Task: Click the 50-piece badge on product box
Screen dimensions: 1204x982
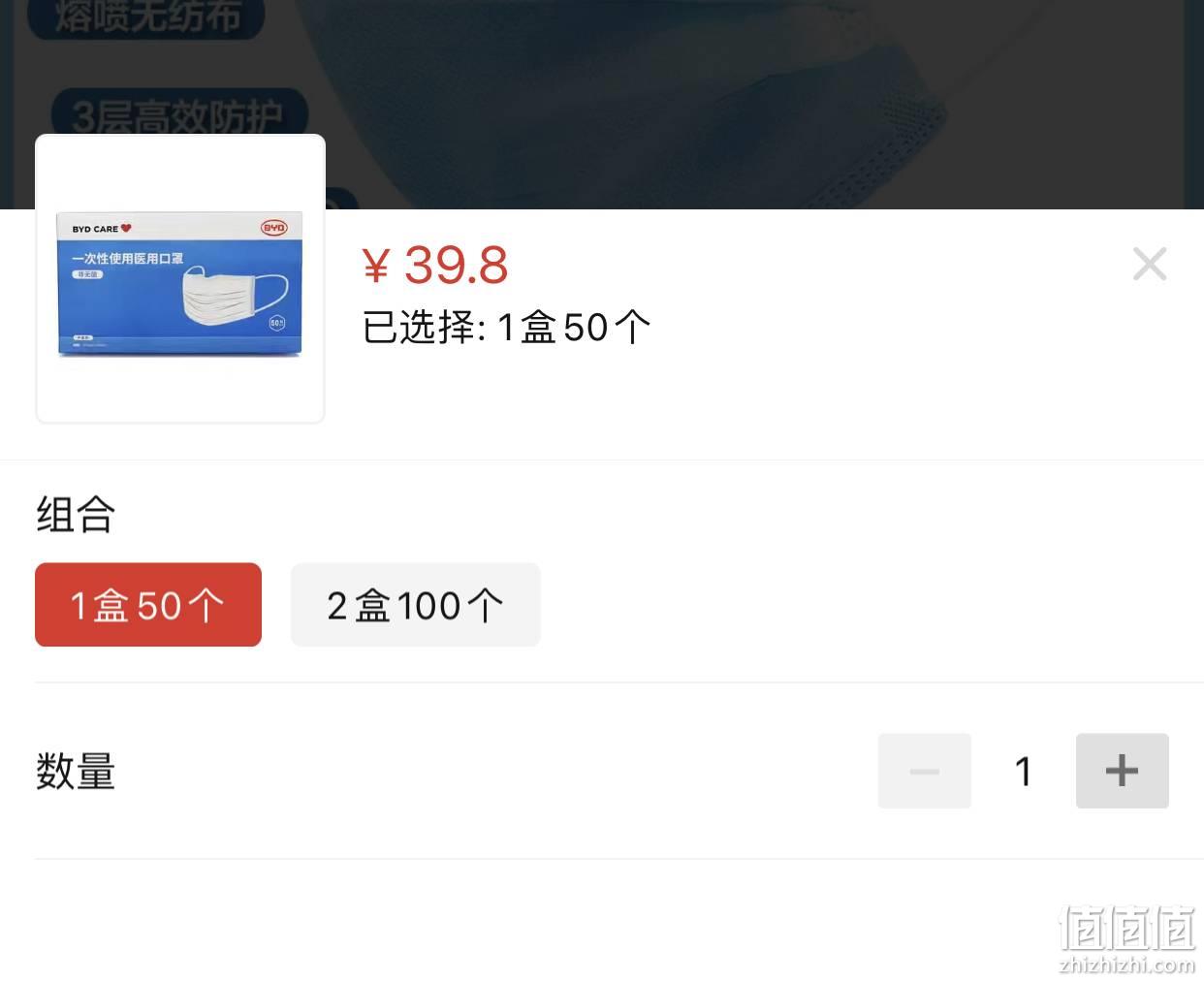Action: coord(277,323)
